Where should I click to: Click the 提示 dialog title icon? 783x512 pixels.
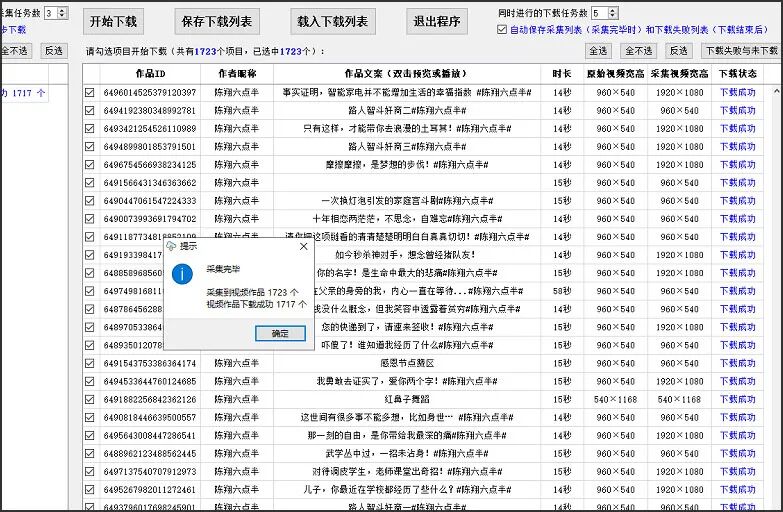(x=171, y=246)
